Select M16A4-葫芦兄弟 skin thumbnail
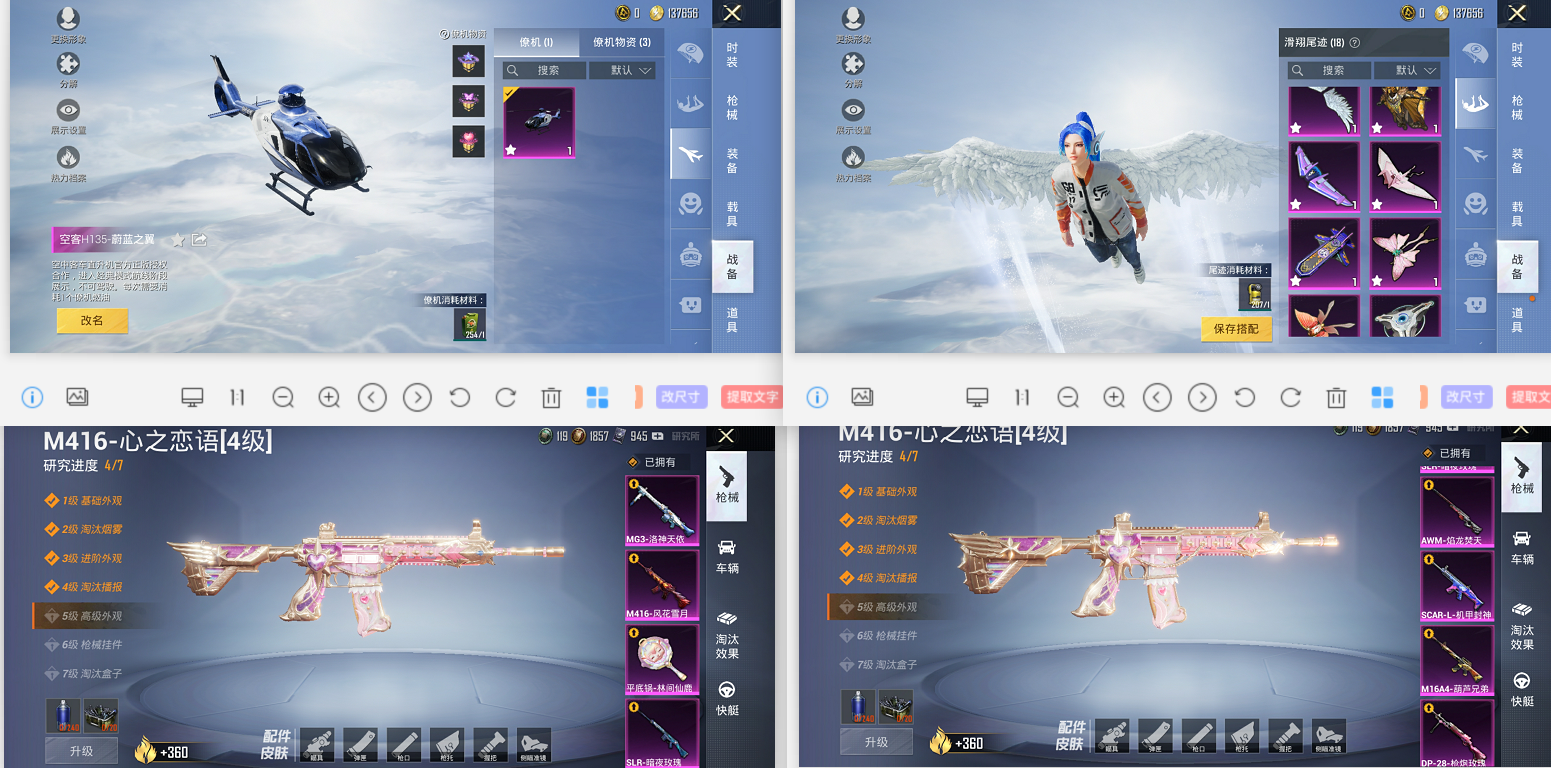1551x768 pixels. 1458,661
